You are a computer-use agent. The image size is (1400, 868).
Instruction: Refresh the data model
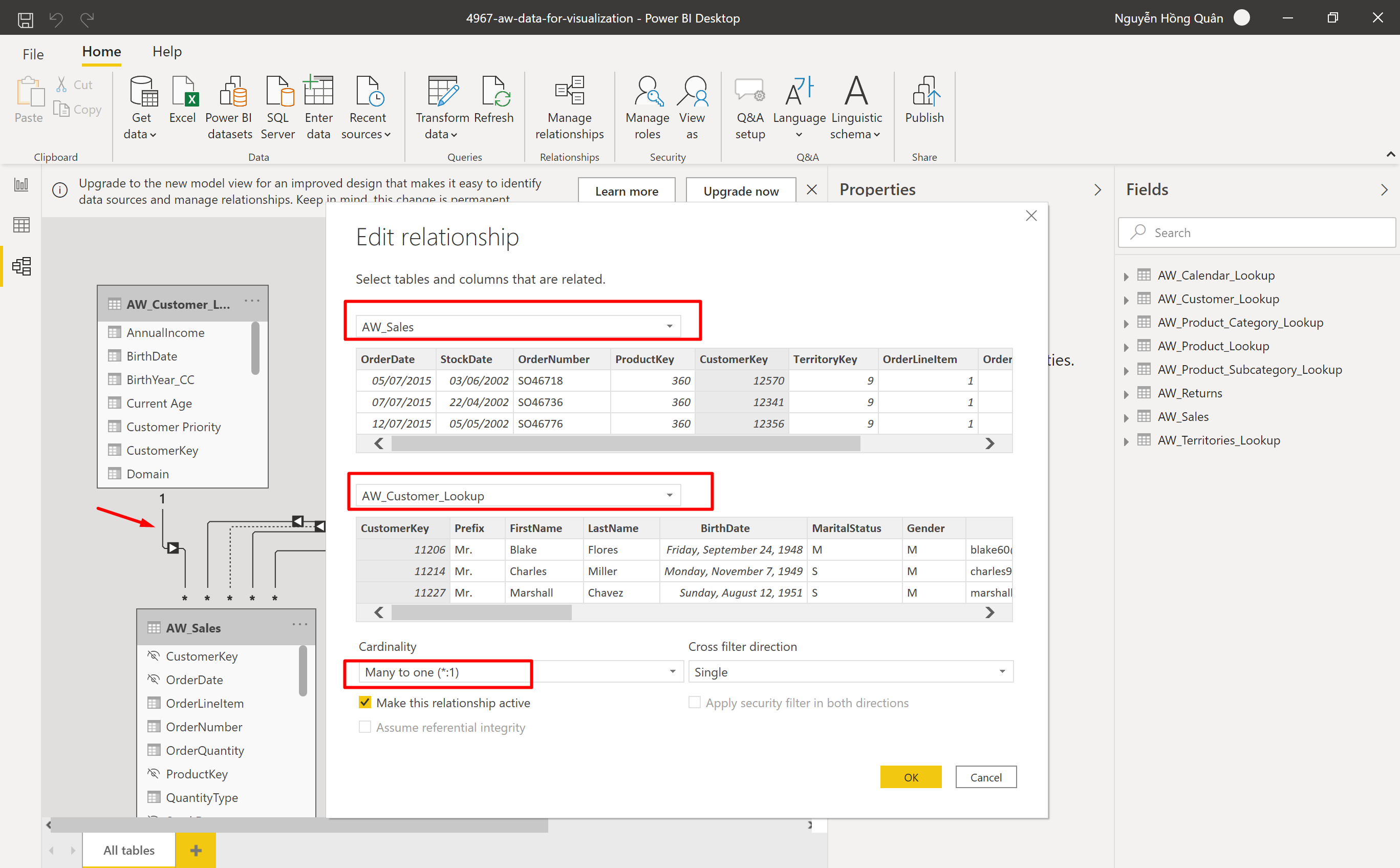point(493,100)
